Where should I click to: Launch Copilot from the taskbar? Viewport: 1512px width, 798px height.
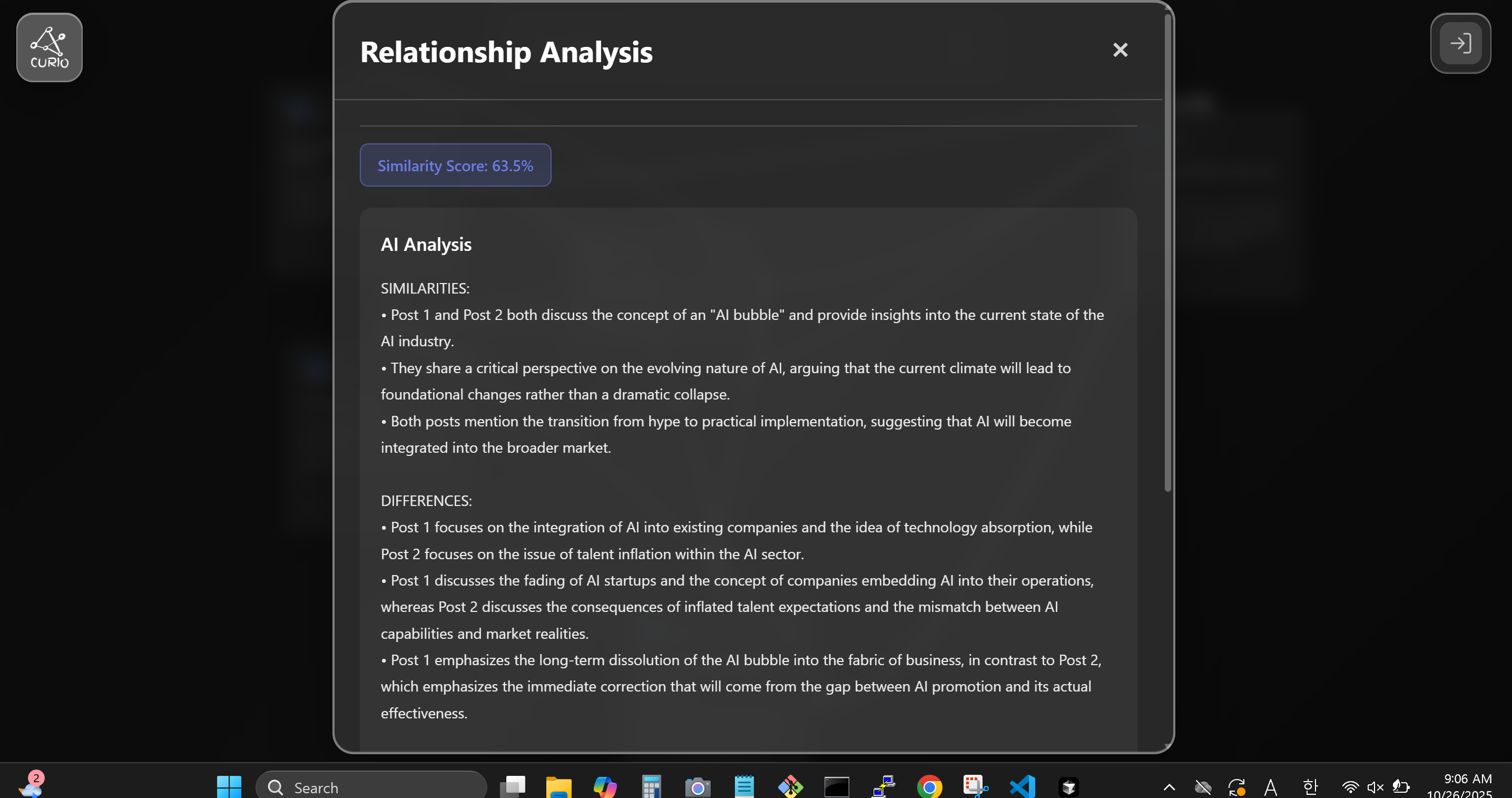point(605,786)
